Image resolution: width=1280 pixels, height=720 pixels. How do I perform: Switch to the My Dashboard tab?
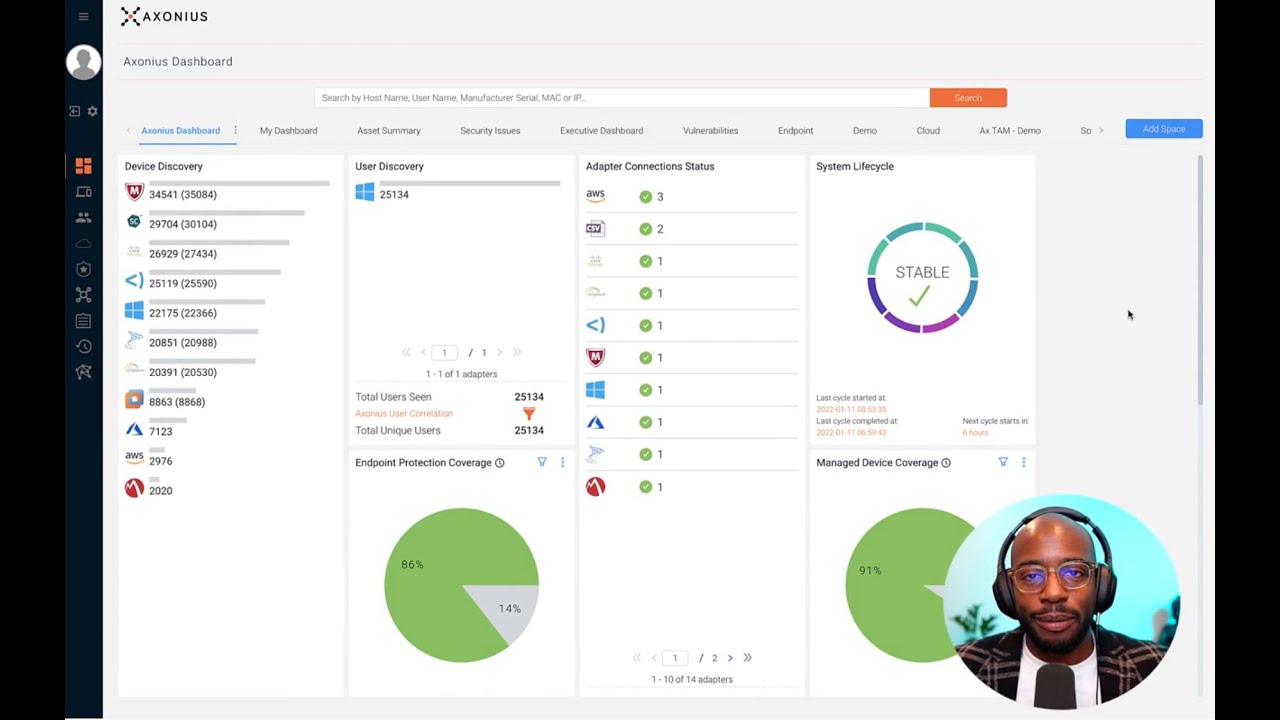[x=288, y=130]
